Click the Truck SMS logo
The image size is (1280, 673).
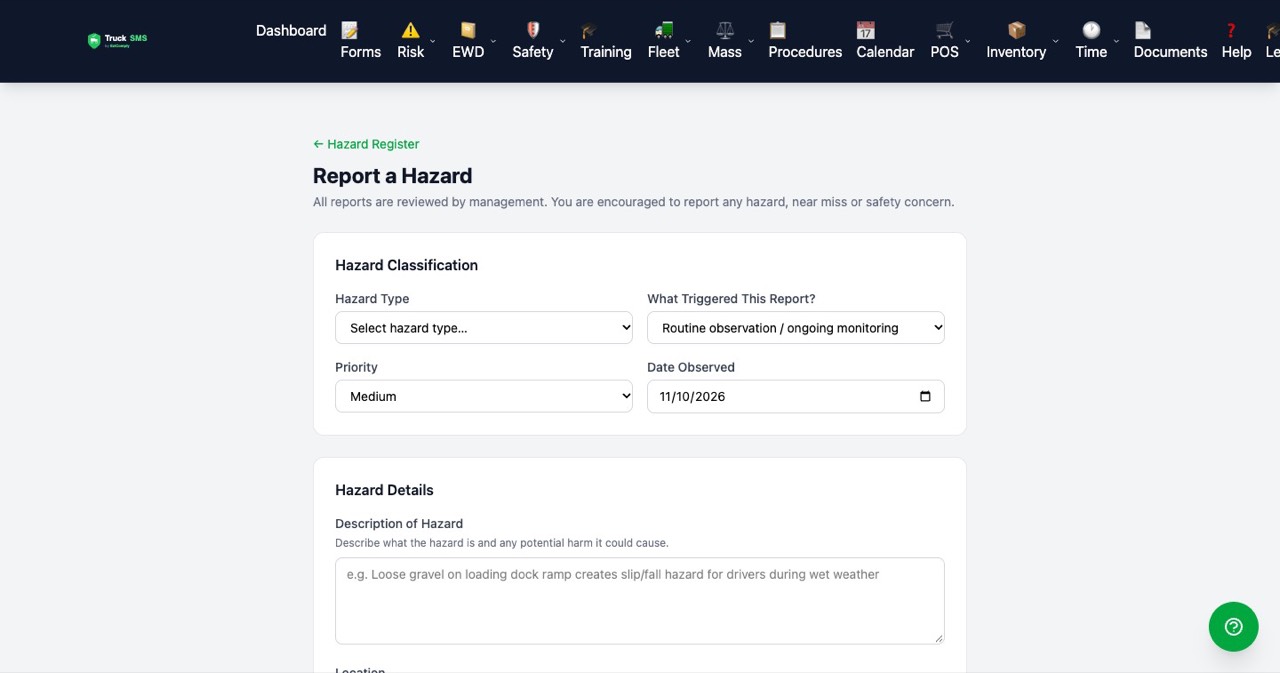coord(117,41)
